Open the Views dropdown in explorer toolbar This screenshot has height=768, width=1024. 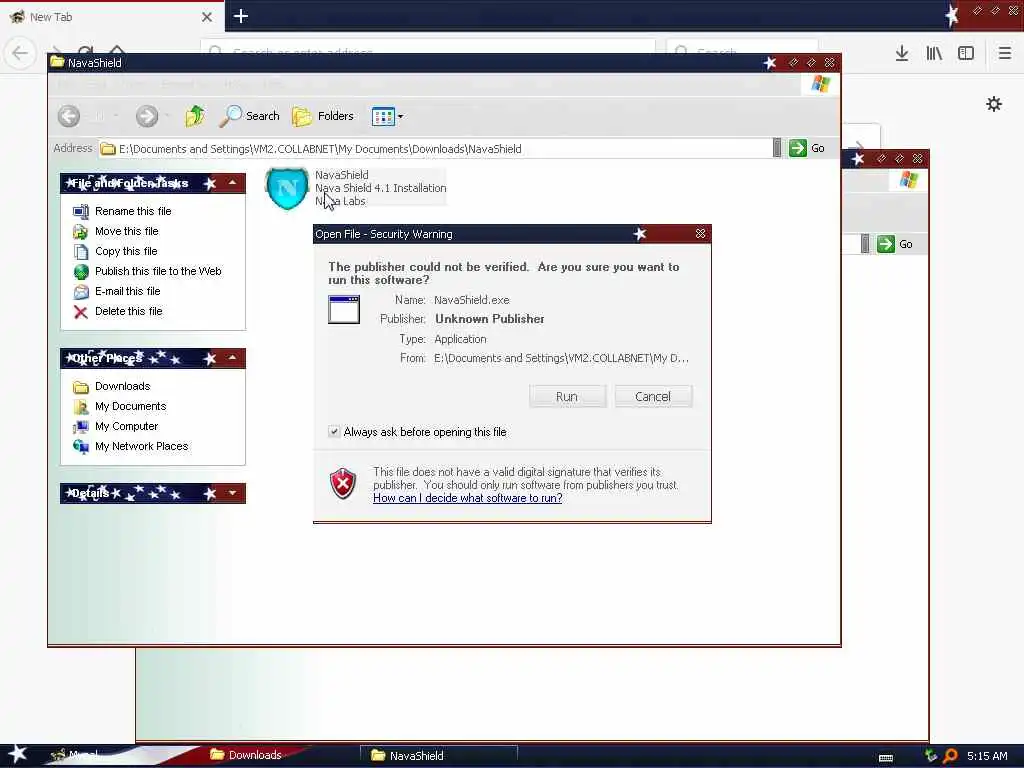[387, 117]
